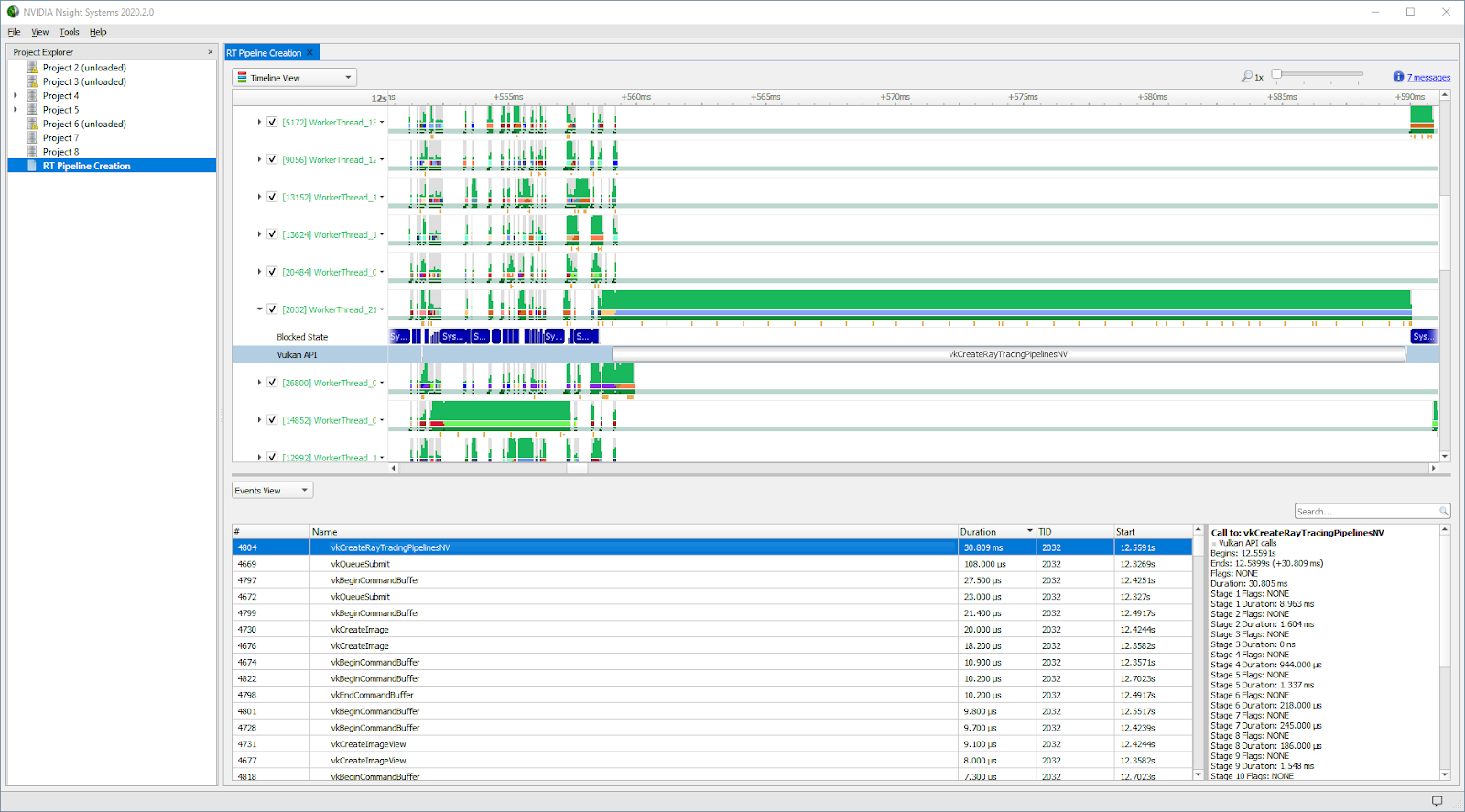Select the vkQueueSubmit event row 4669
The height and width of the screenshot is (812, 1465).
click(x=712, y=564)
